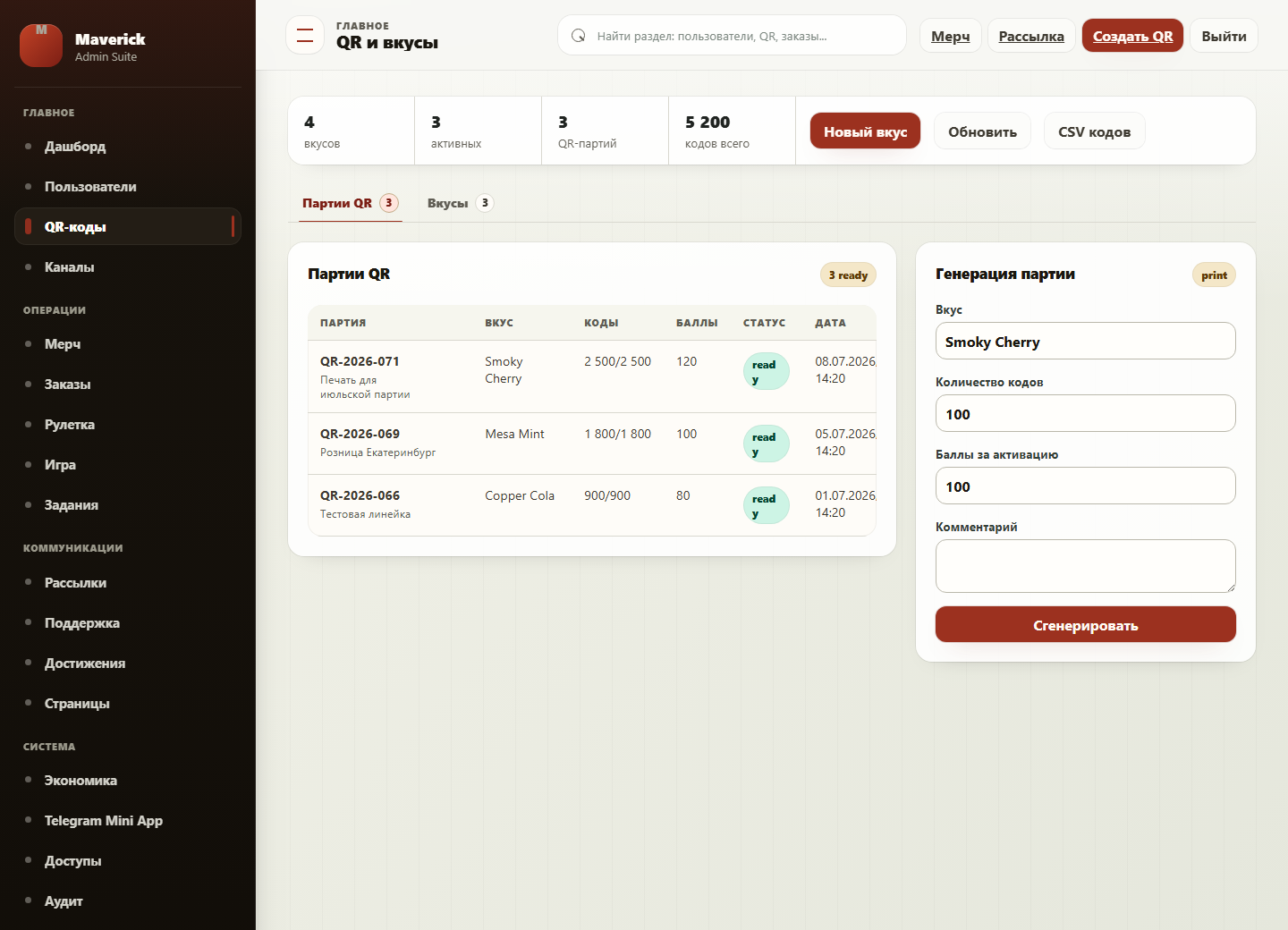
Task: Click the Вкус field with Smoky Cherry
Action: click(1085, 341)
